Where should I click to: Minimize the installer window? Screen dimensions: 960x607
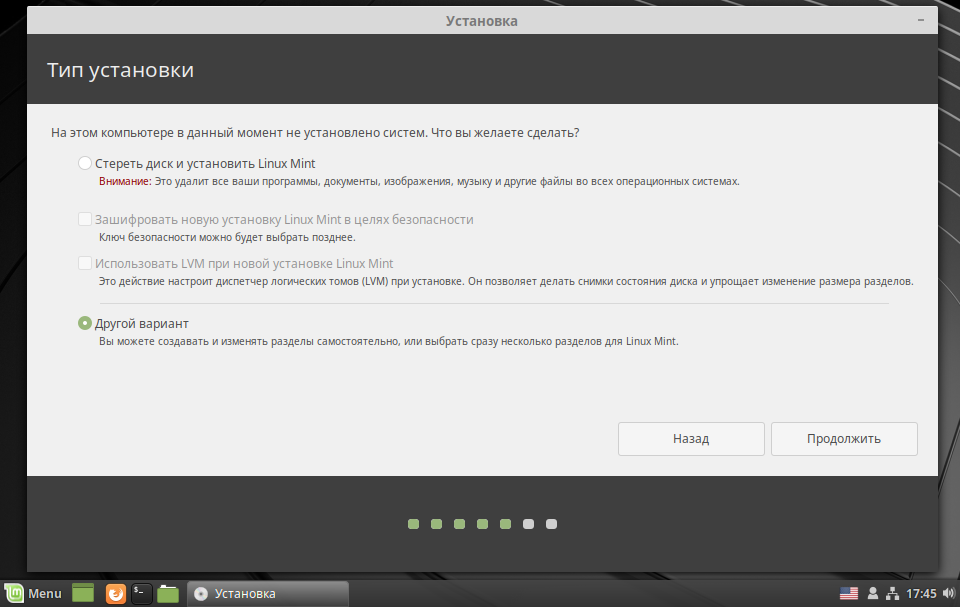(922, 19)
